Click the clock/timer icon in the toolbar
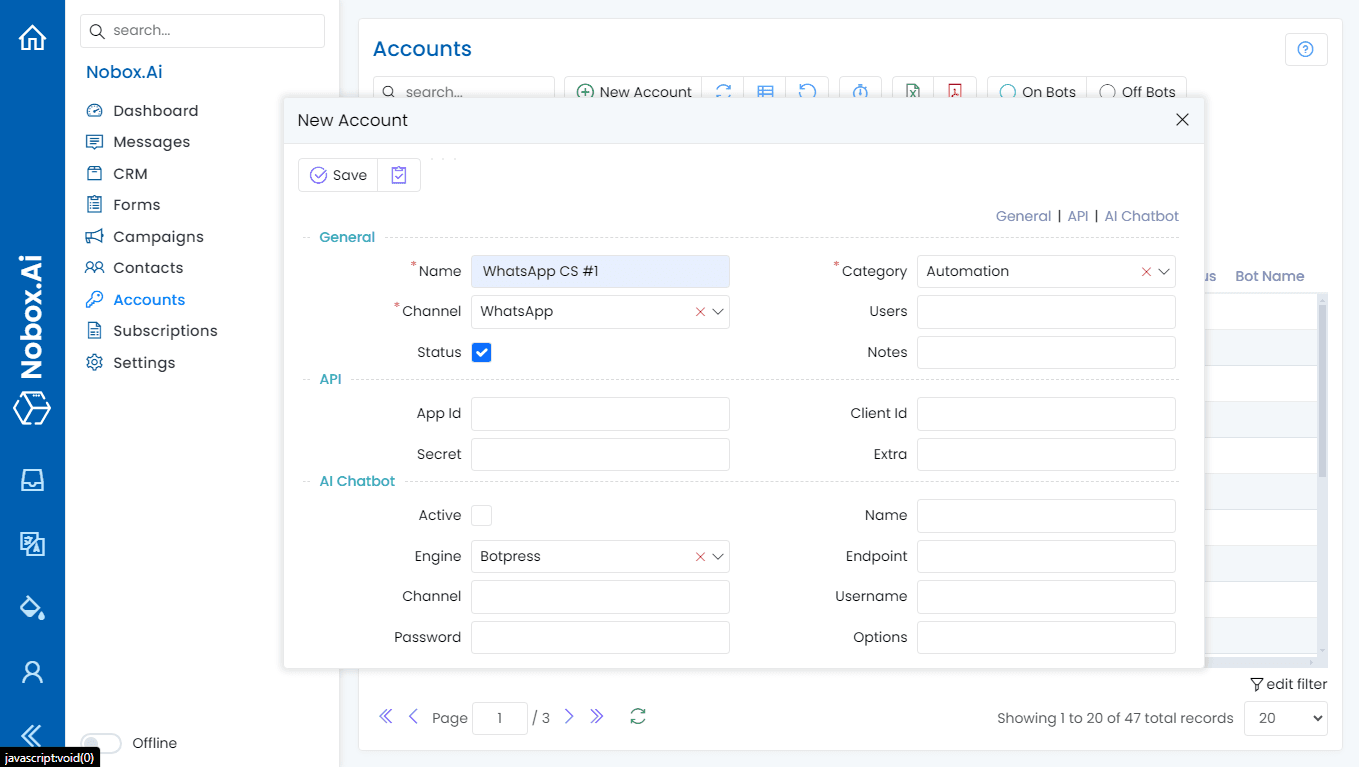Screen dimensions: 1359x767 860,91
